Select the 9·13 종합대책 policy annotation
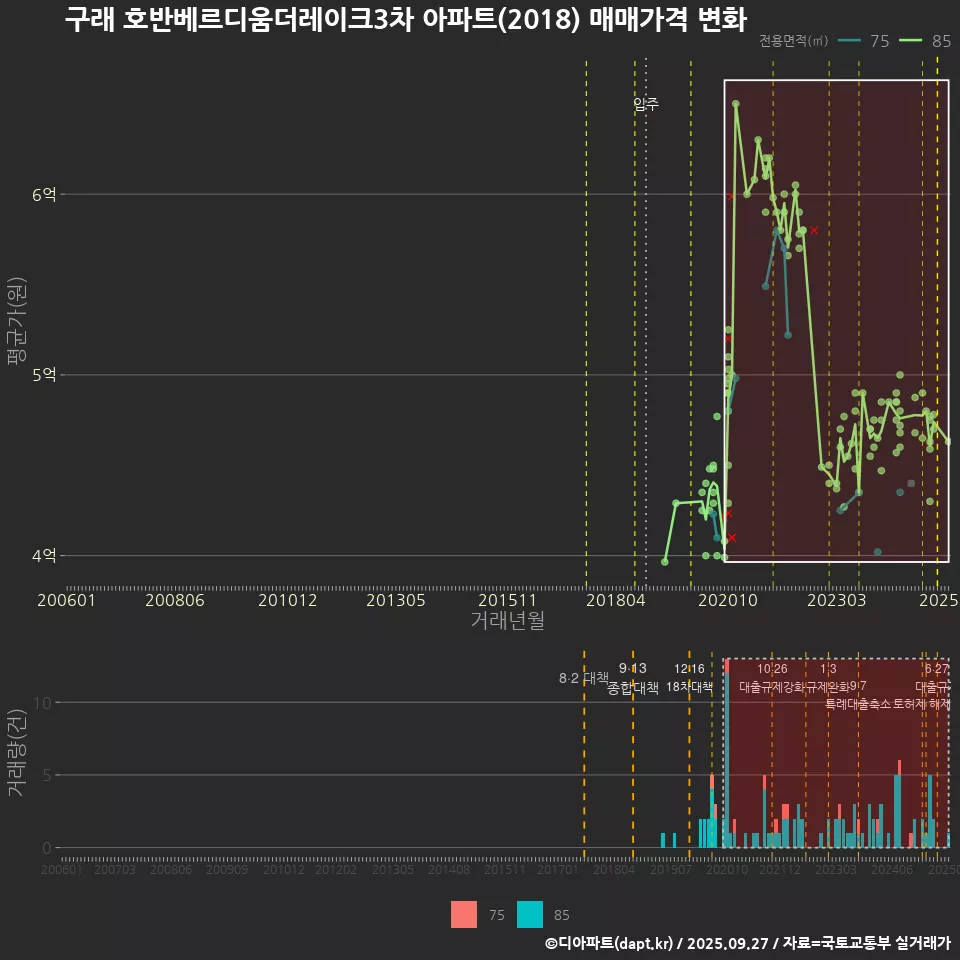The image size is (960, 960). (633, 678)
